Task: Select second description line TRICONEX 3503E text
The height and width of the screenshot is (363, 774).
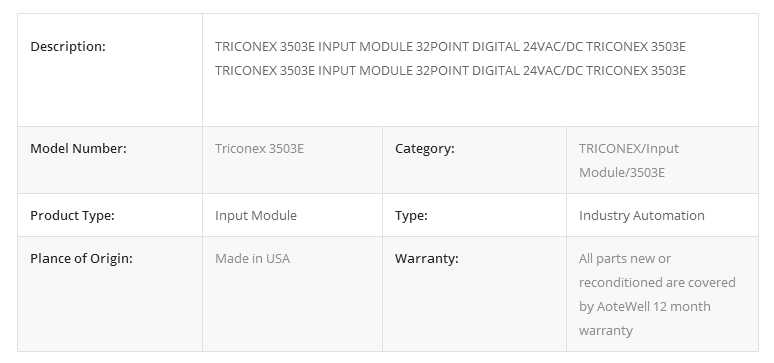Action: point(450,71)
